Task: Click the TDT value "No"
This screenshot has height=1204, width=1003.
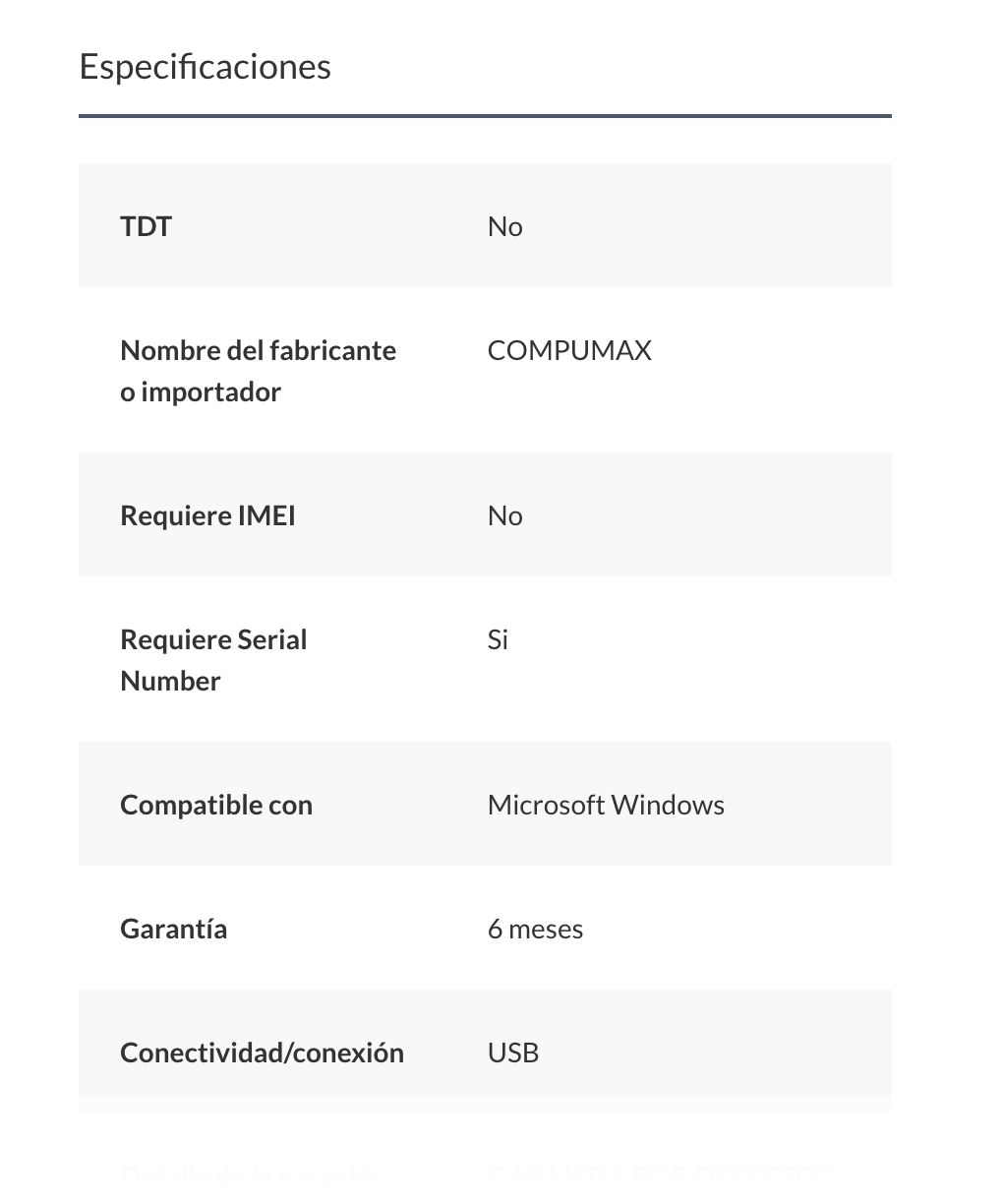Action: (504, 226)
